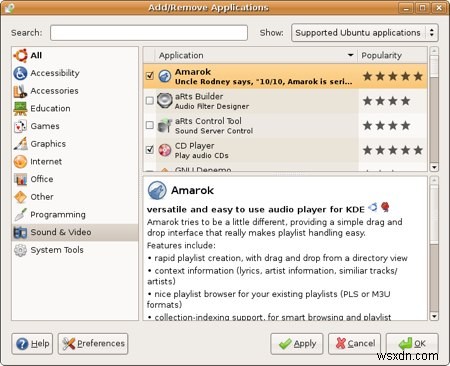Click the Accessories category icon
450x366 pixels.
point(20,91)
